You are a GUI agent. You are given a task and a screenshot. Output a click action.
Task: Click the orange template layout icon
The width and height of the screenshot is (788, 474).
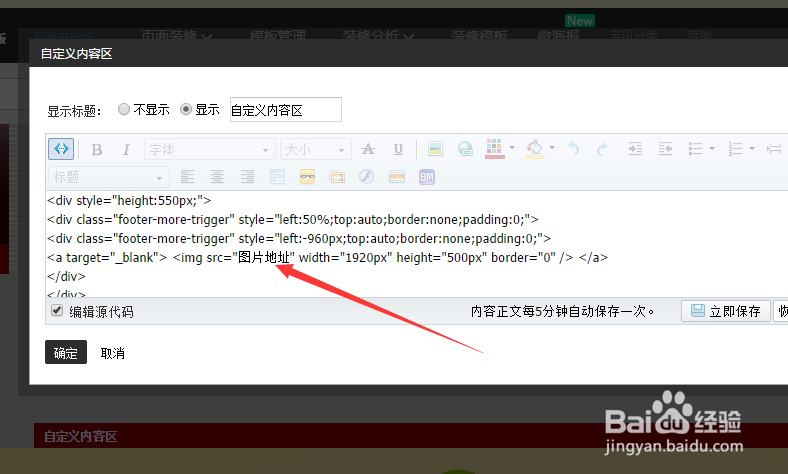[397, 176]
